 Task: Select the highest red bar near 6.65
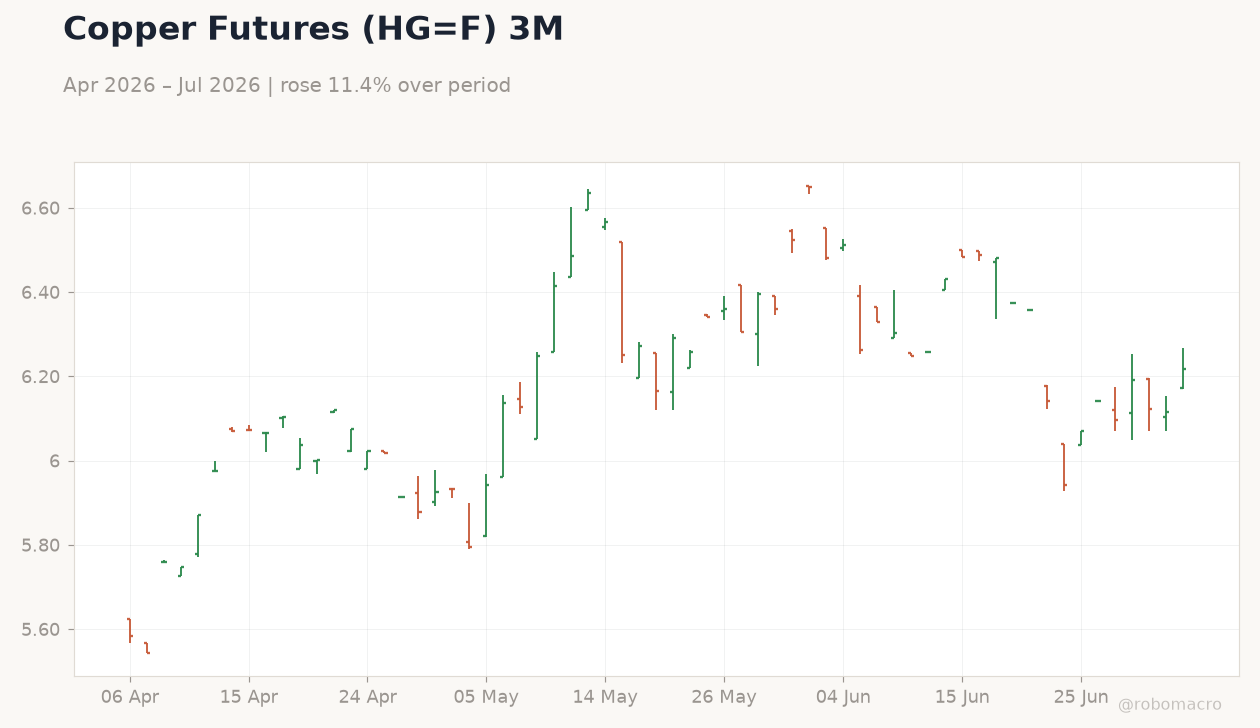click(809, 188)
